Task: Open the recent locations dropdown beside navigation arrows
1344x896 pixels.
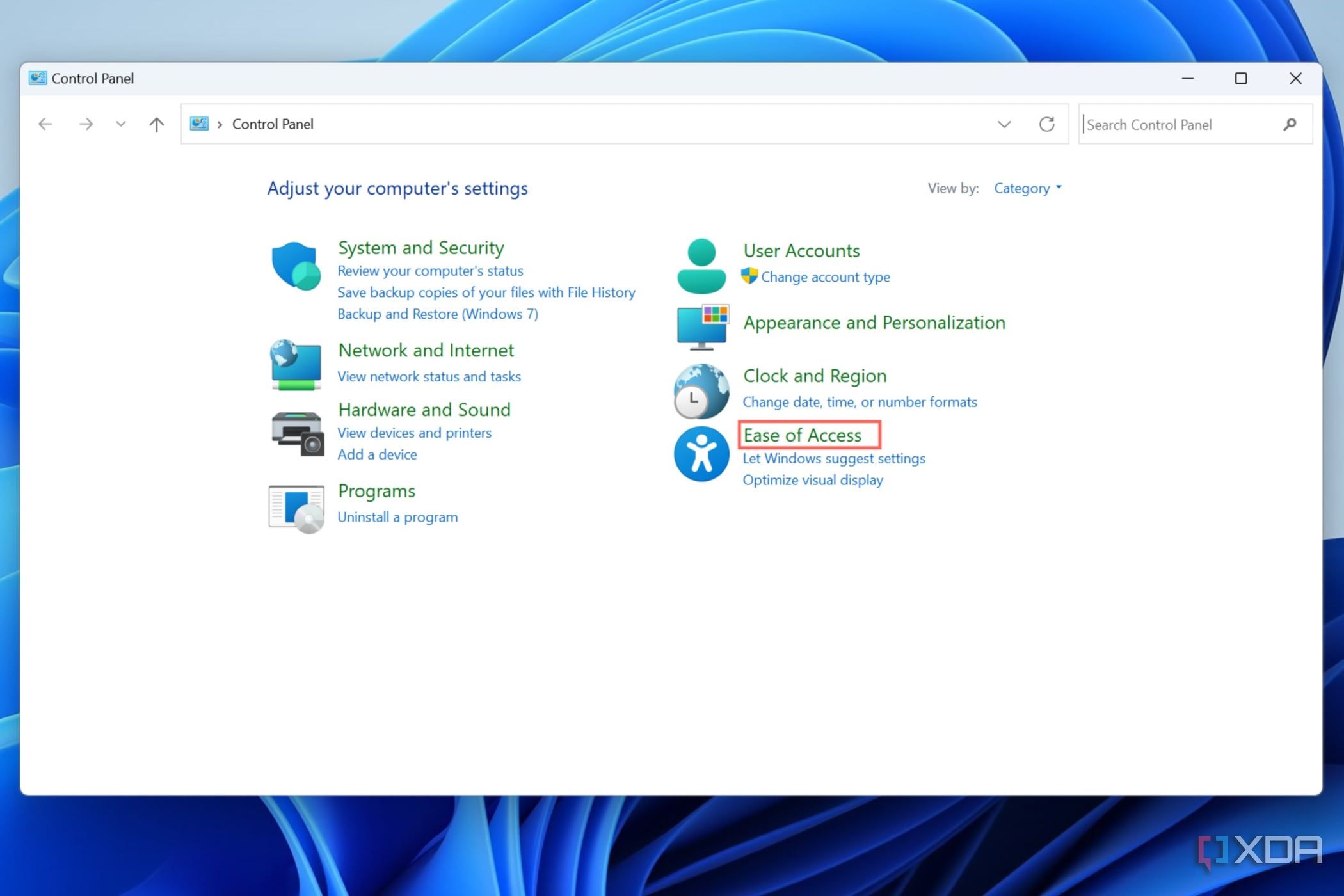Action: click(x=120, y=124)
